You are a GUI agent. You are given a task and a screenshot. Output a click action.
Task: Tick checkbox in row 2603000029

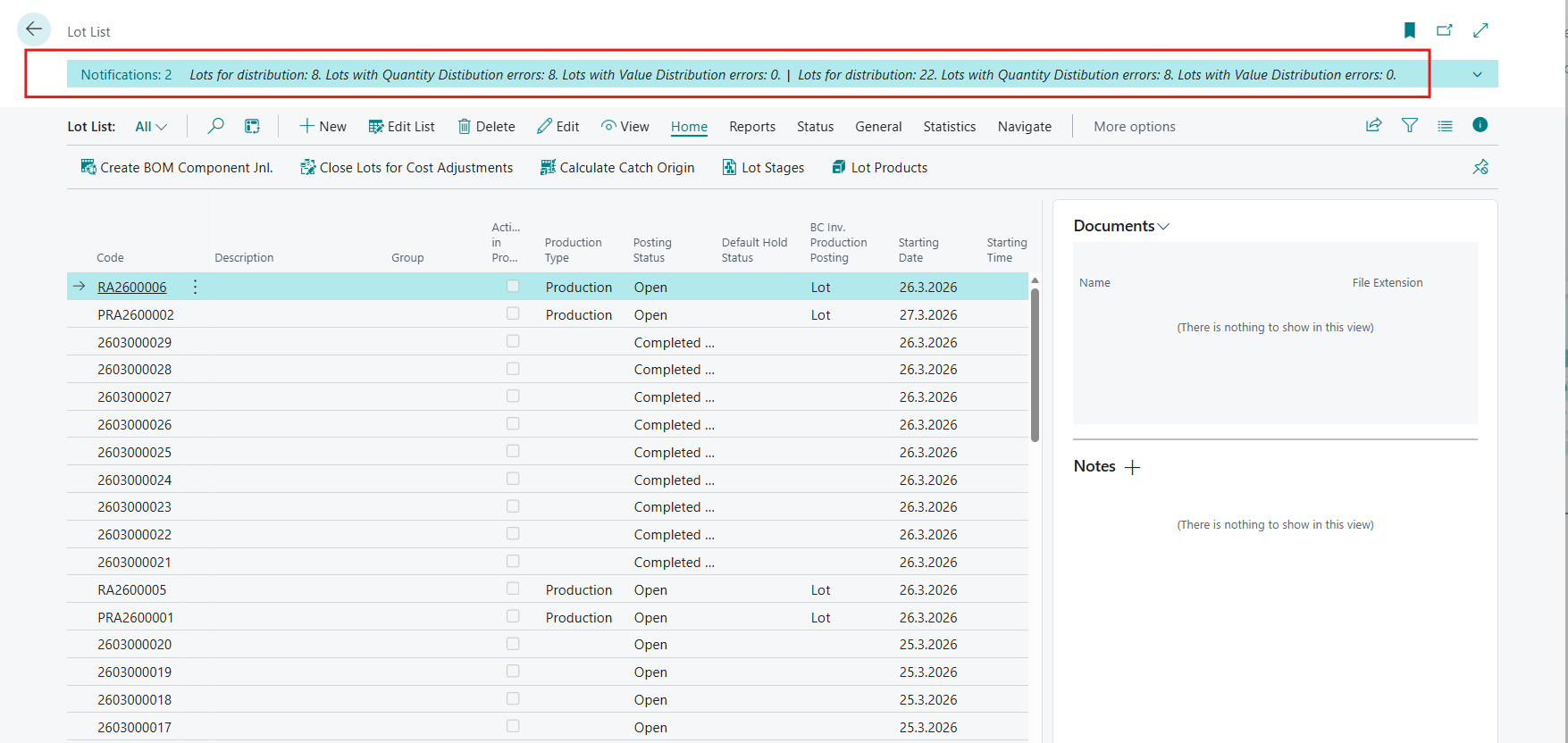pos(513,341)
